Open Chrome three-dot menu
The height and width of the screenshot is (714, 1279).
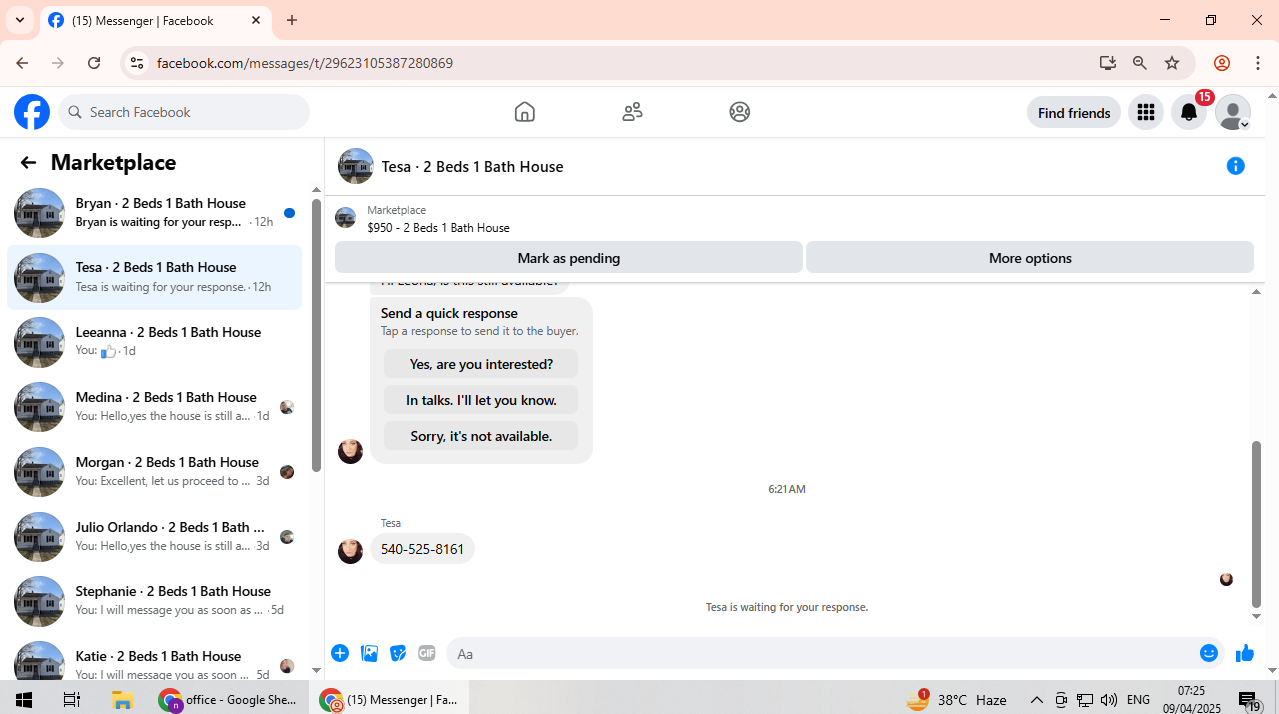tap(1258, 63)
